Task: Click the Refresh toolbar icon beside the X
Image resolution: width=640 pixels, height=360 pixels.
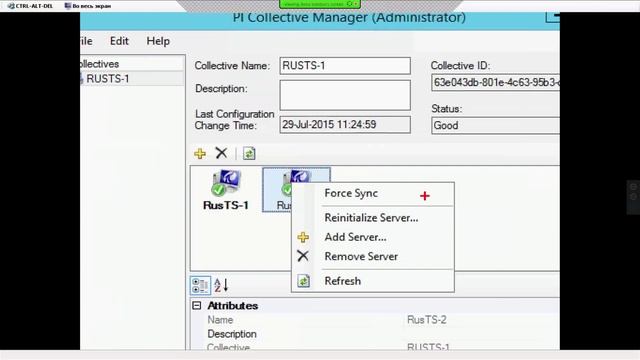Action: [x=249, y=153]
